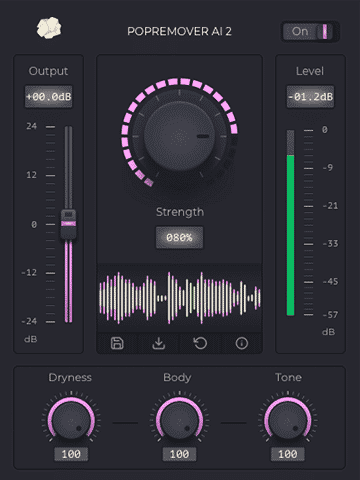The image size is (360, 480).
Task: Click the Output fader handle
Action: pos(68,224)
